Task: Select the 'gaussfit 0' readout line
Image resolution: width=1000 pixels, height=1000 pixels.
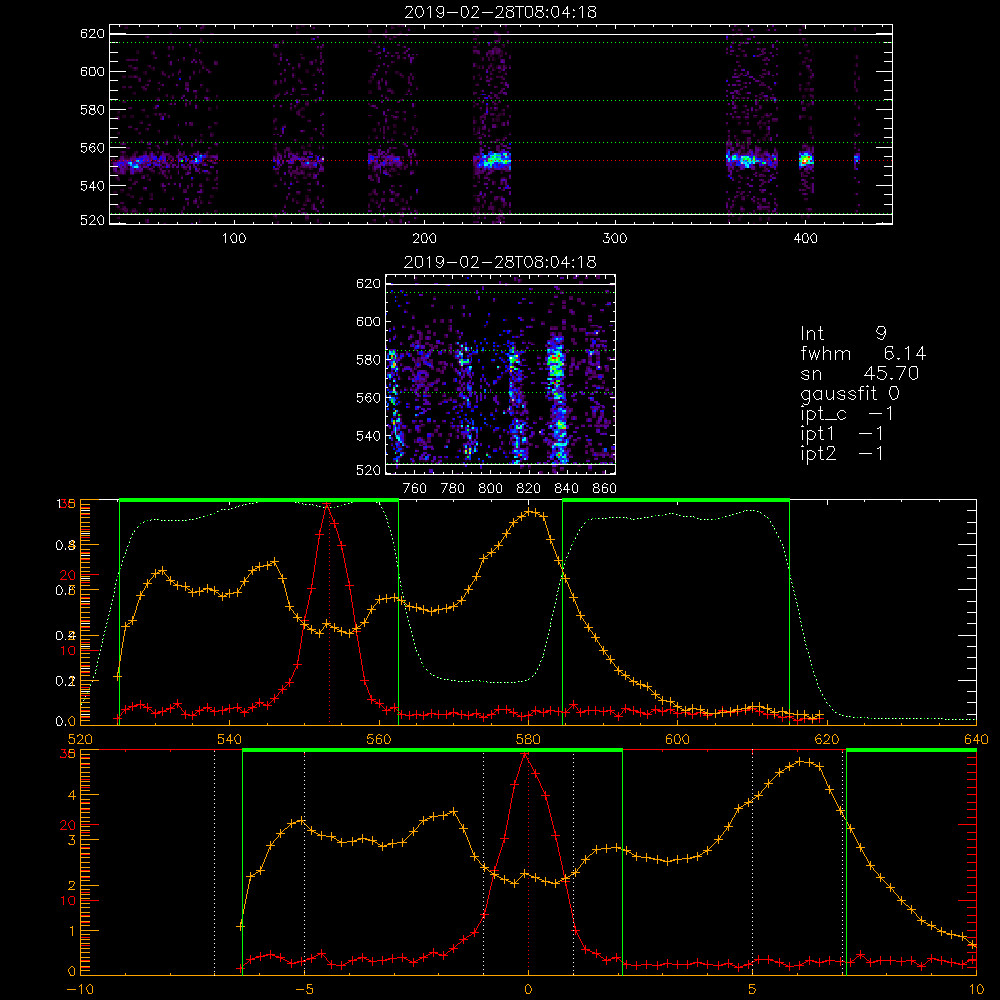Action: tap(850, 393)
